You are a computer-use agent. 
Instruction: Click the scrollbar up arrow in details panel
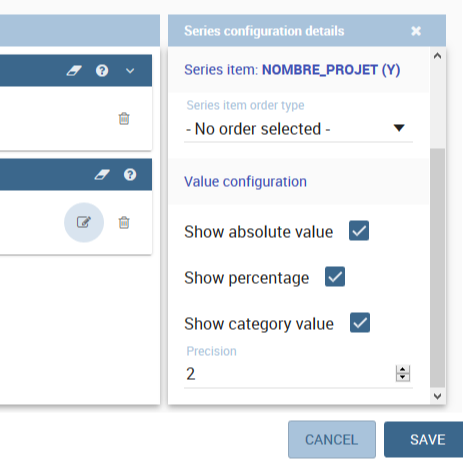438,56
